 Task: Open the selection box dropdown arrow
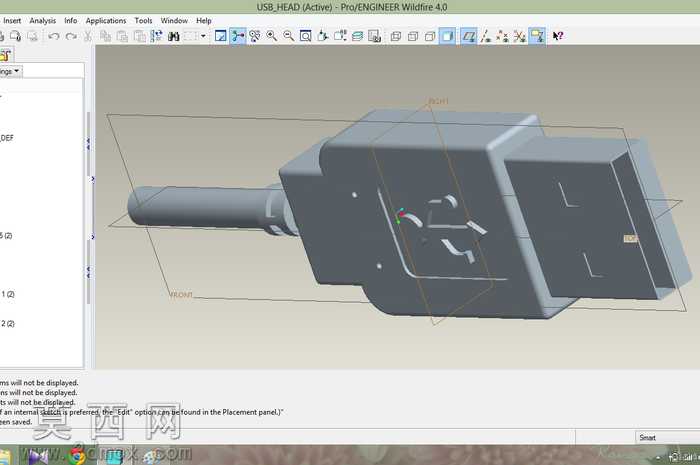pyautogui.click(x=203, y=36)
